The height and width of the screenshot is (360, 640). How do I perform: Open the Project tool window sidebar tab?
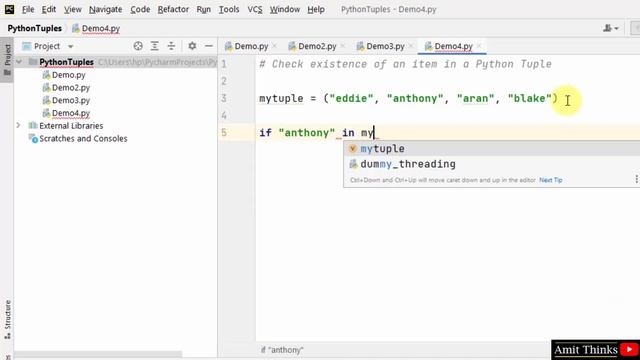7,60
